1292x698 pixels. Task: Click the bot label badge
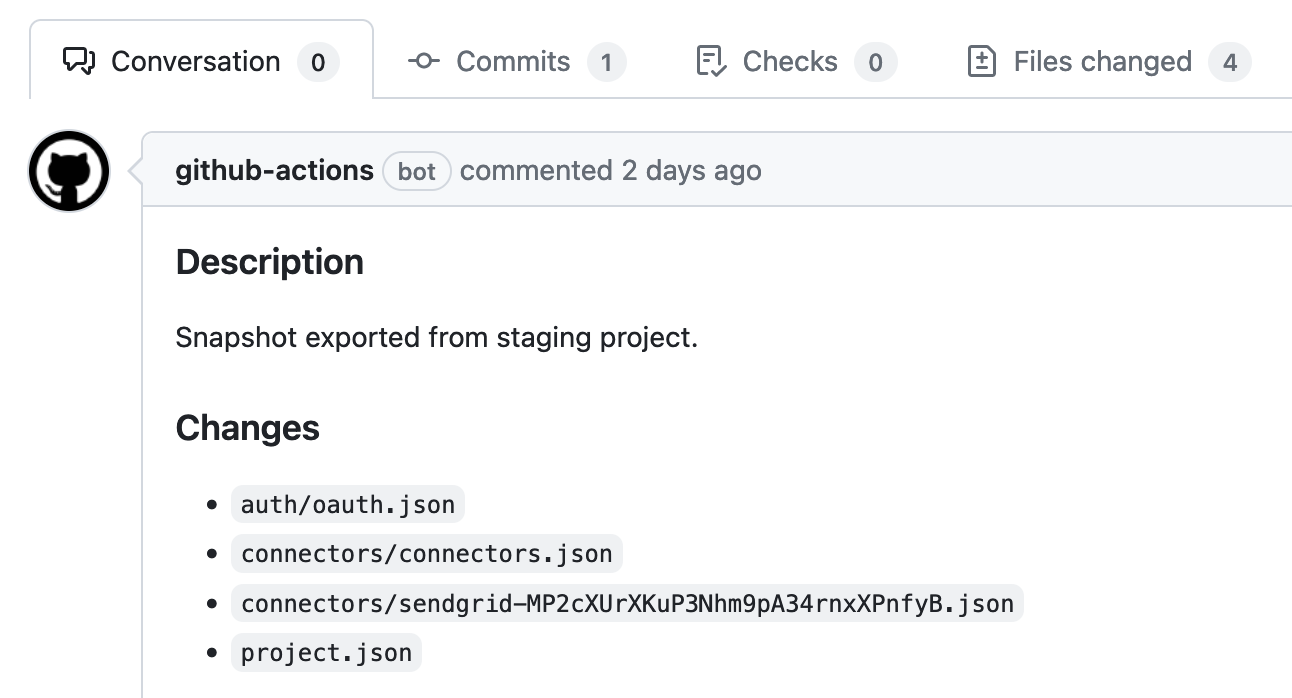pyautogui.click(x=417, y=172)
